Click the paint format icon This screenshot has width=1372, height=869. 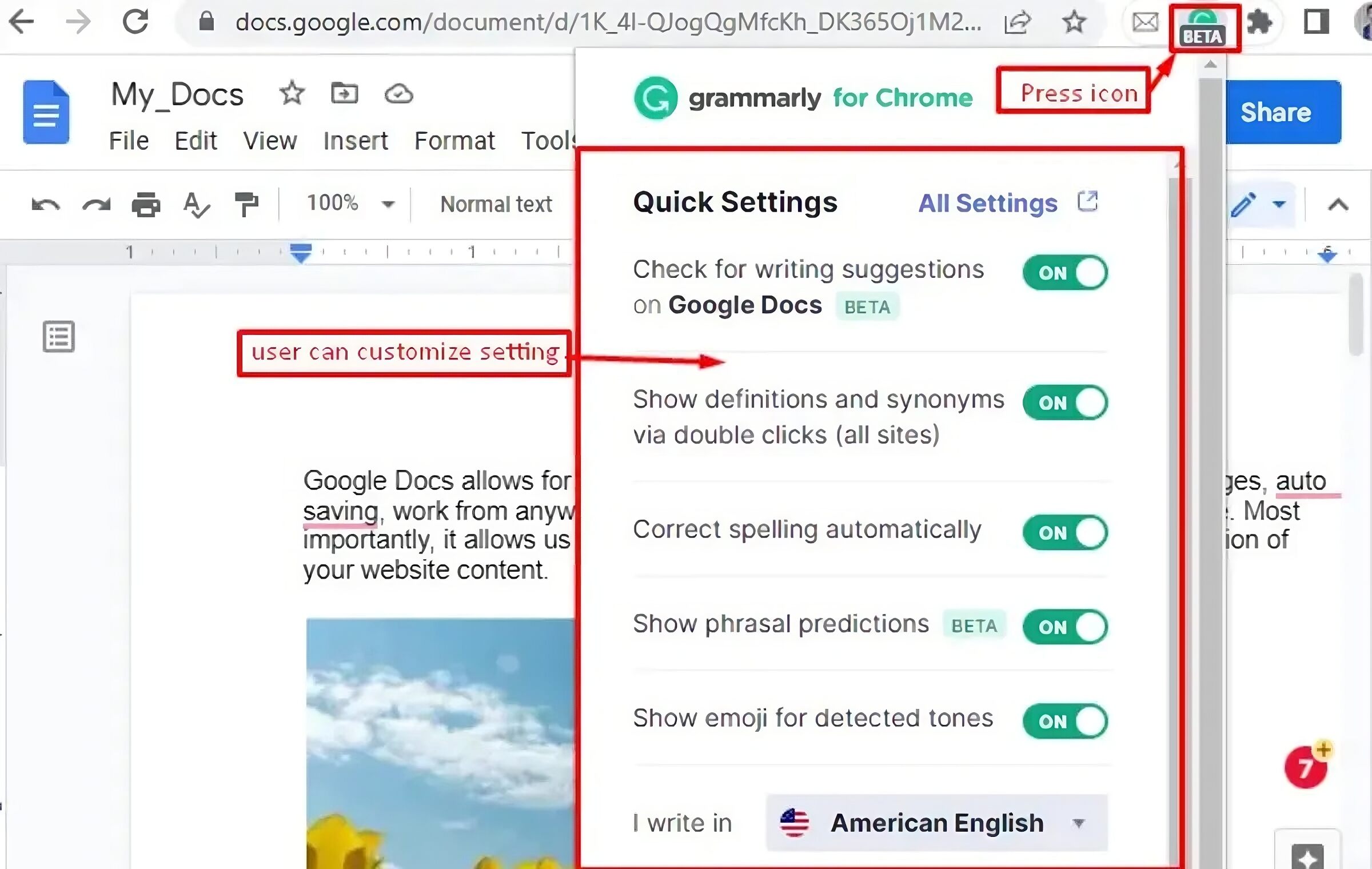pos(247,203)
